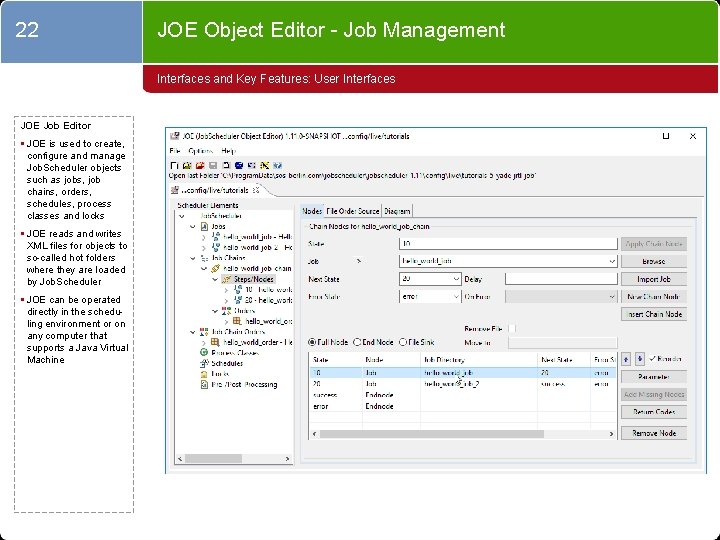Click the new document toolbar icon
Image resolution: width=720 pixels, height=540 pixels.
174,165
